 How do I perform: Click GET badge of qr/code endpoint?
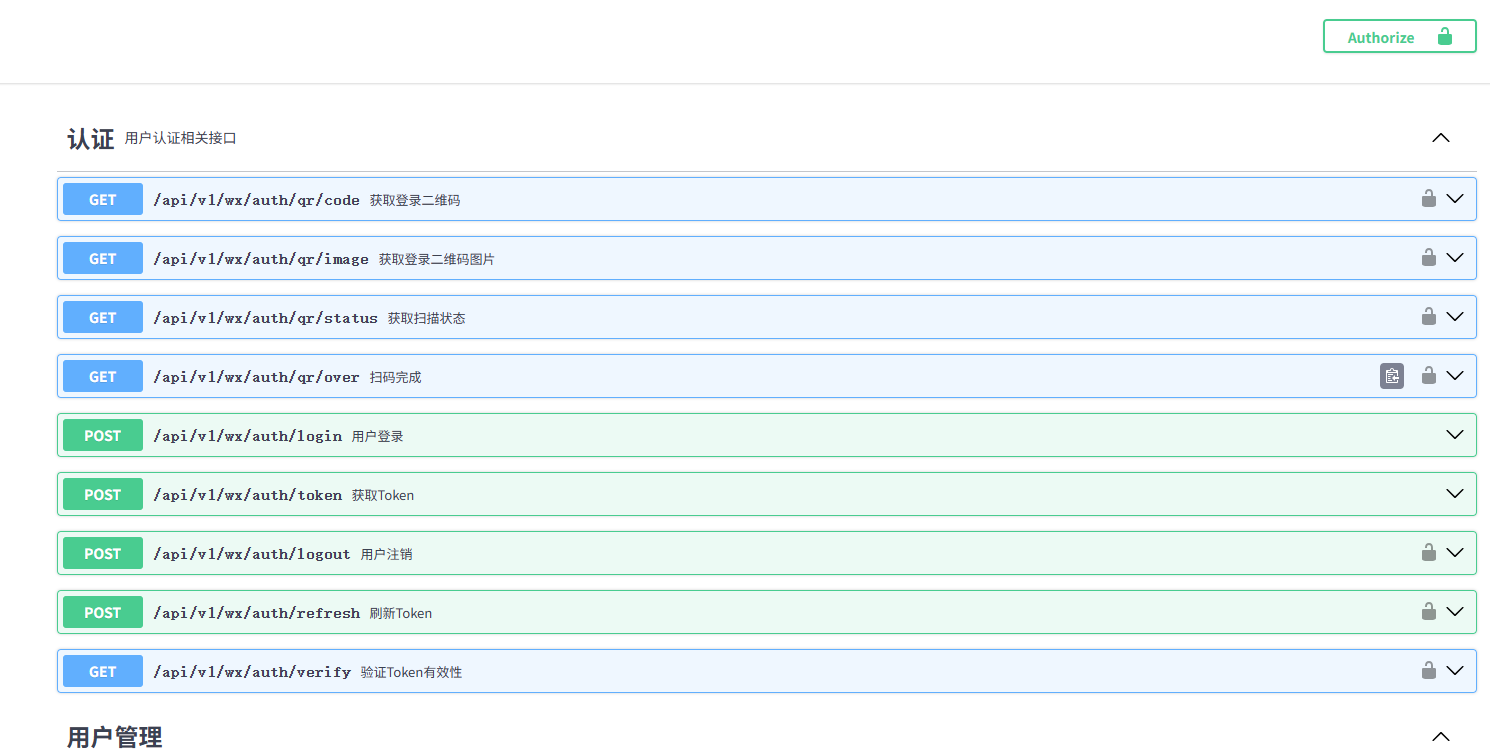pyautogui.click(x=103, y=199)
